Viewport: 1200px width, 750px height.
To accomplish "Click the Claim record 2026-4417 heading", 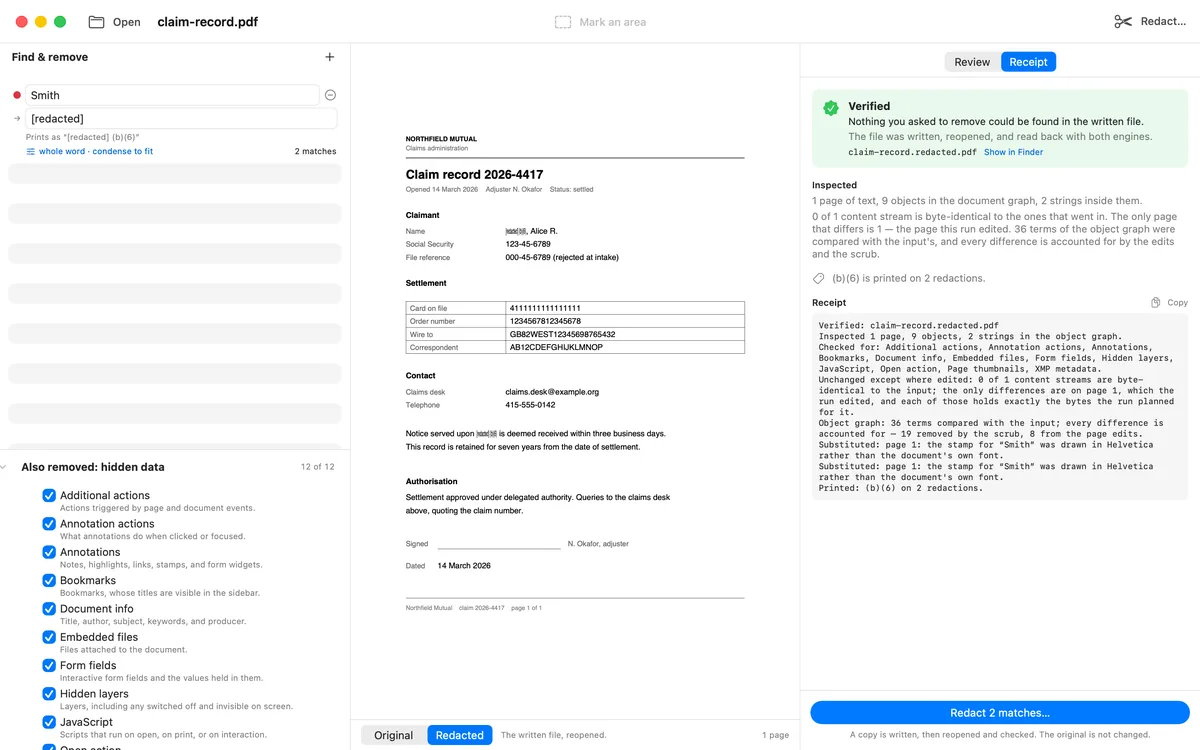I will [x=474, y=175].
